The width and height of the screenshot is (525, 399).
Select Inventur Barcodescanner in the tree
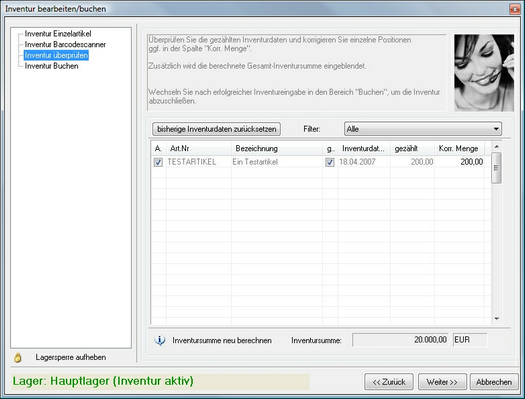[x=65, y=45]
